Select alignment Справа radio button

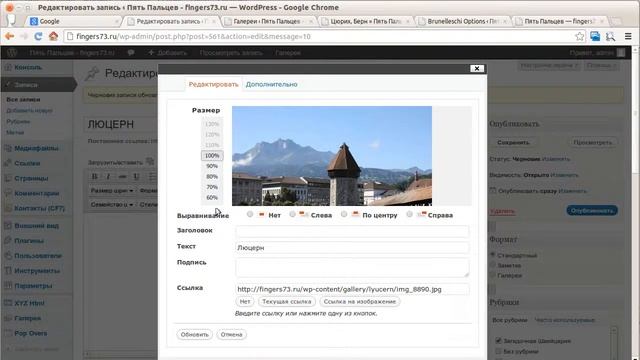pos(409,214)
